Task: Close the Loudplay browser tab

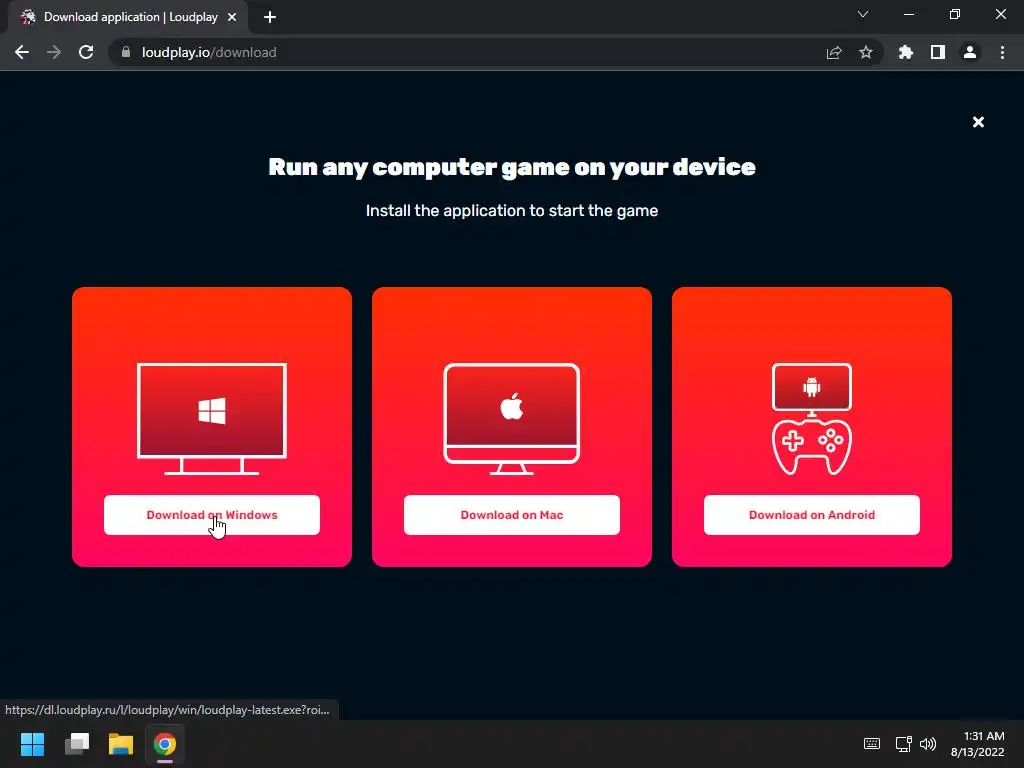Action: (x=232, y=17)
